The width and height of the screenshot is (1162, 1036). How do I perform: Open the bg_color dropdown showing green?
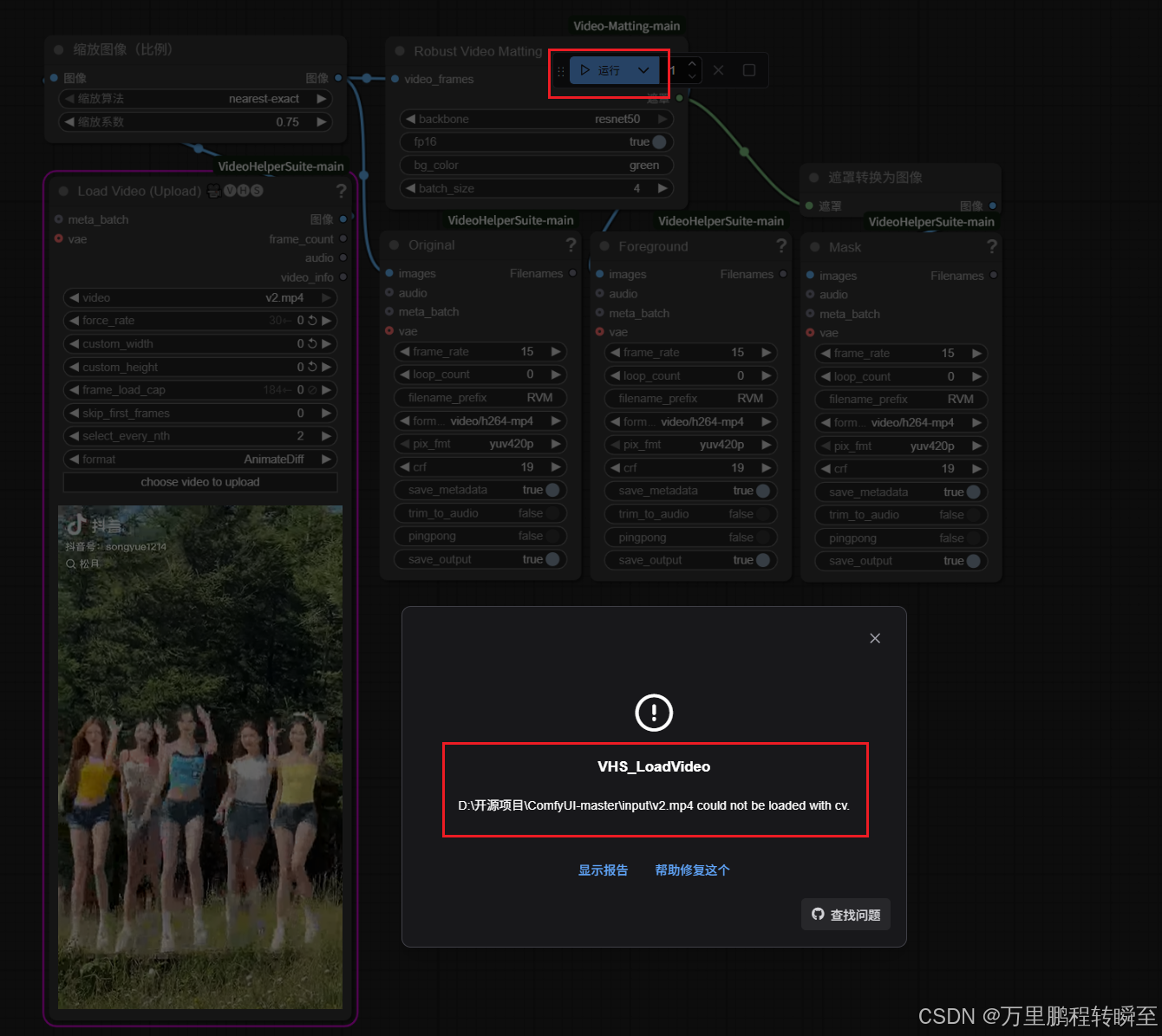[537, 166]
